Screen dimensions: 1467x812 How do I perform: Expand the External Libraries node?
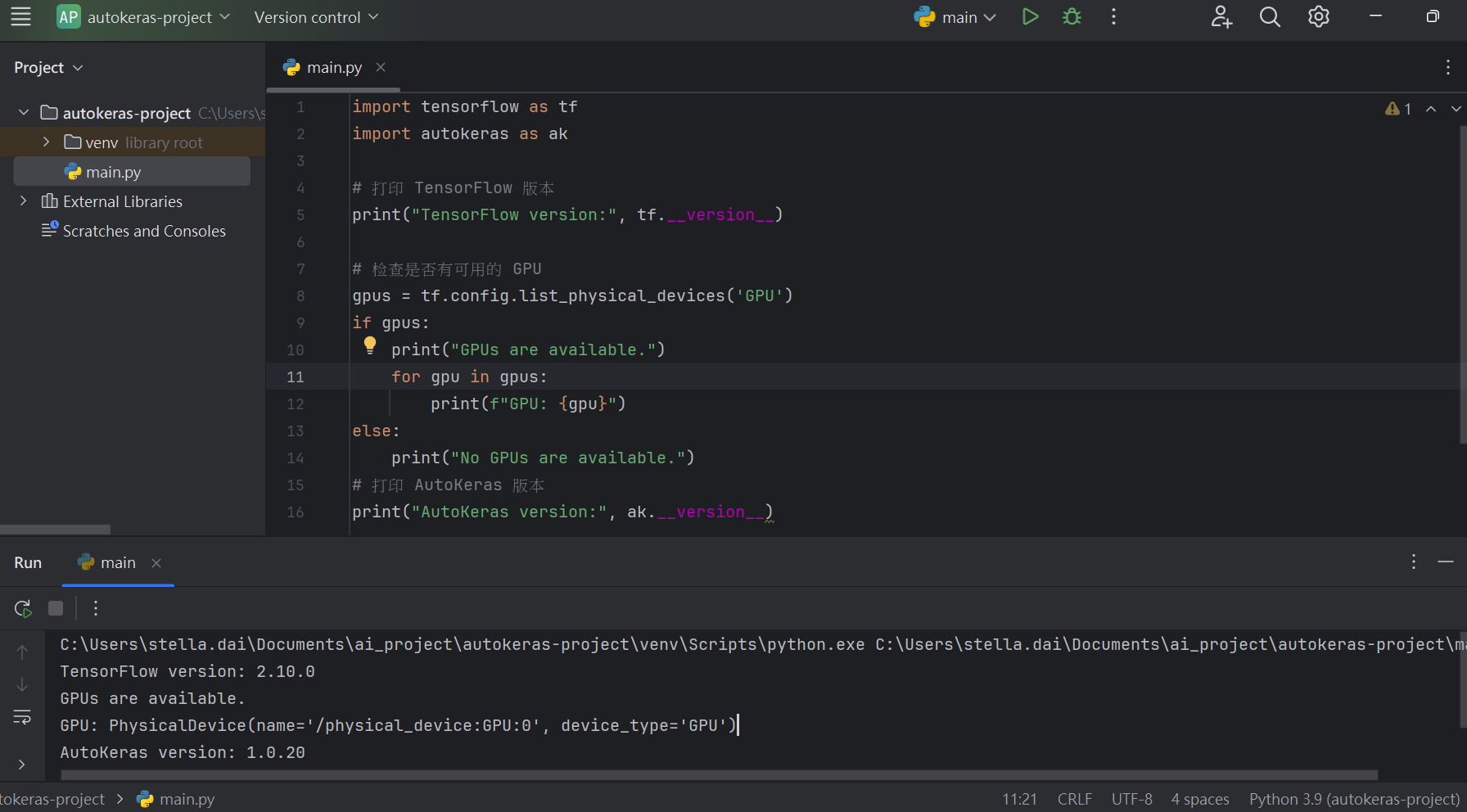click(x=24, y=201)
